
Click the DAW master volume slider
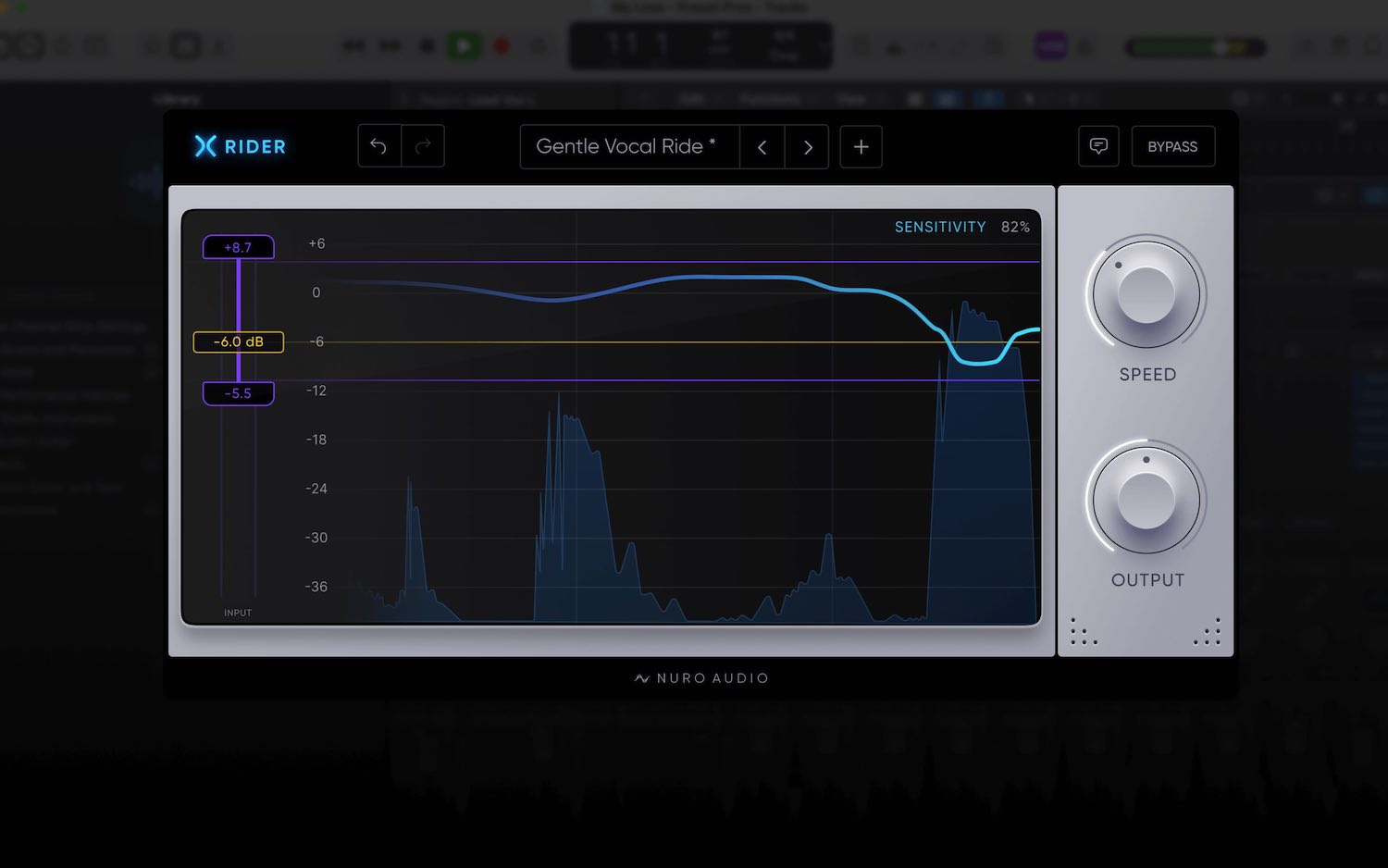[1196, 46]
